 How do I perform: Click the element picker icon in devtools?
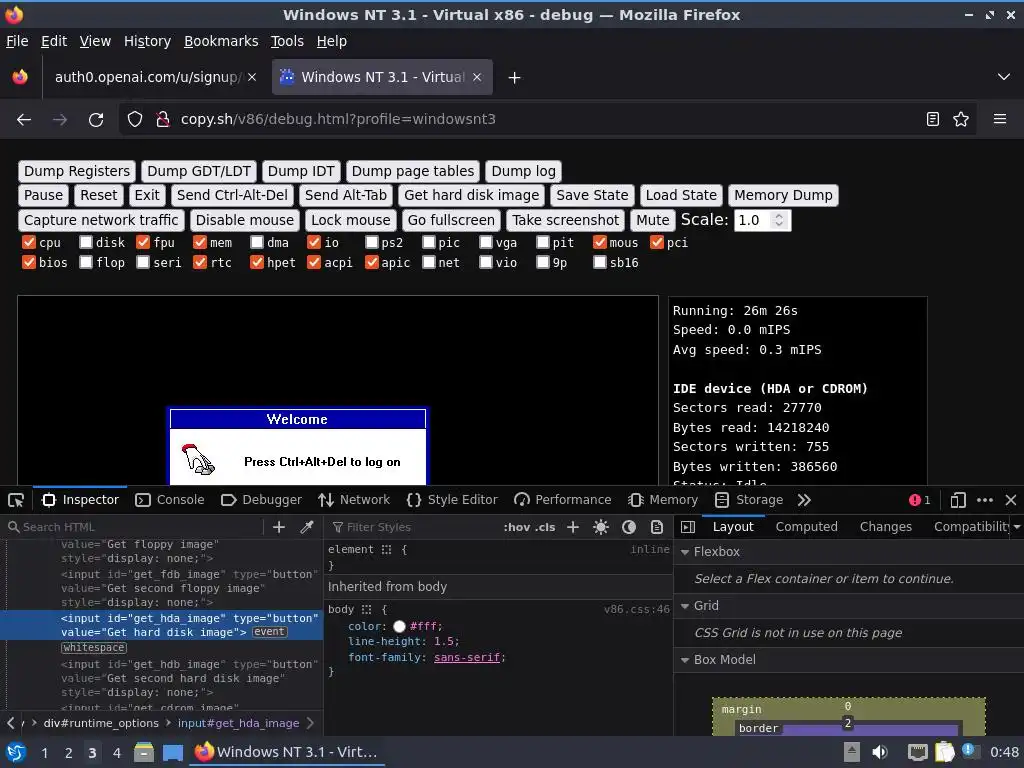16,500
